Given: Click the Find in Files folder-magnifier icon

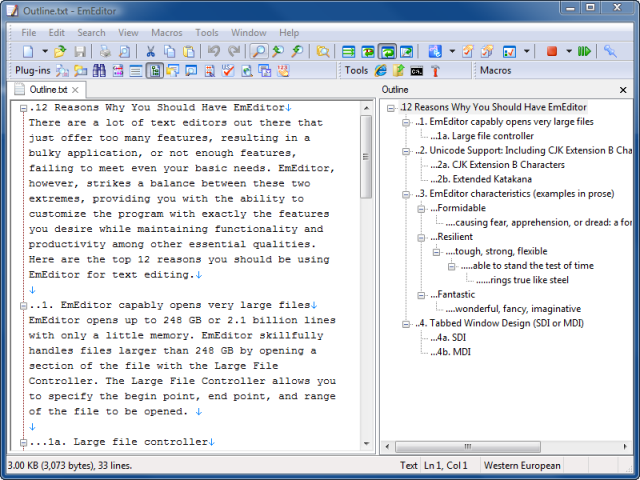Looking at the screenshot, I should 322,51.
